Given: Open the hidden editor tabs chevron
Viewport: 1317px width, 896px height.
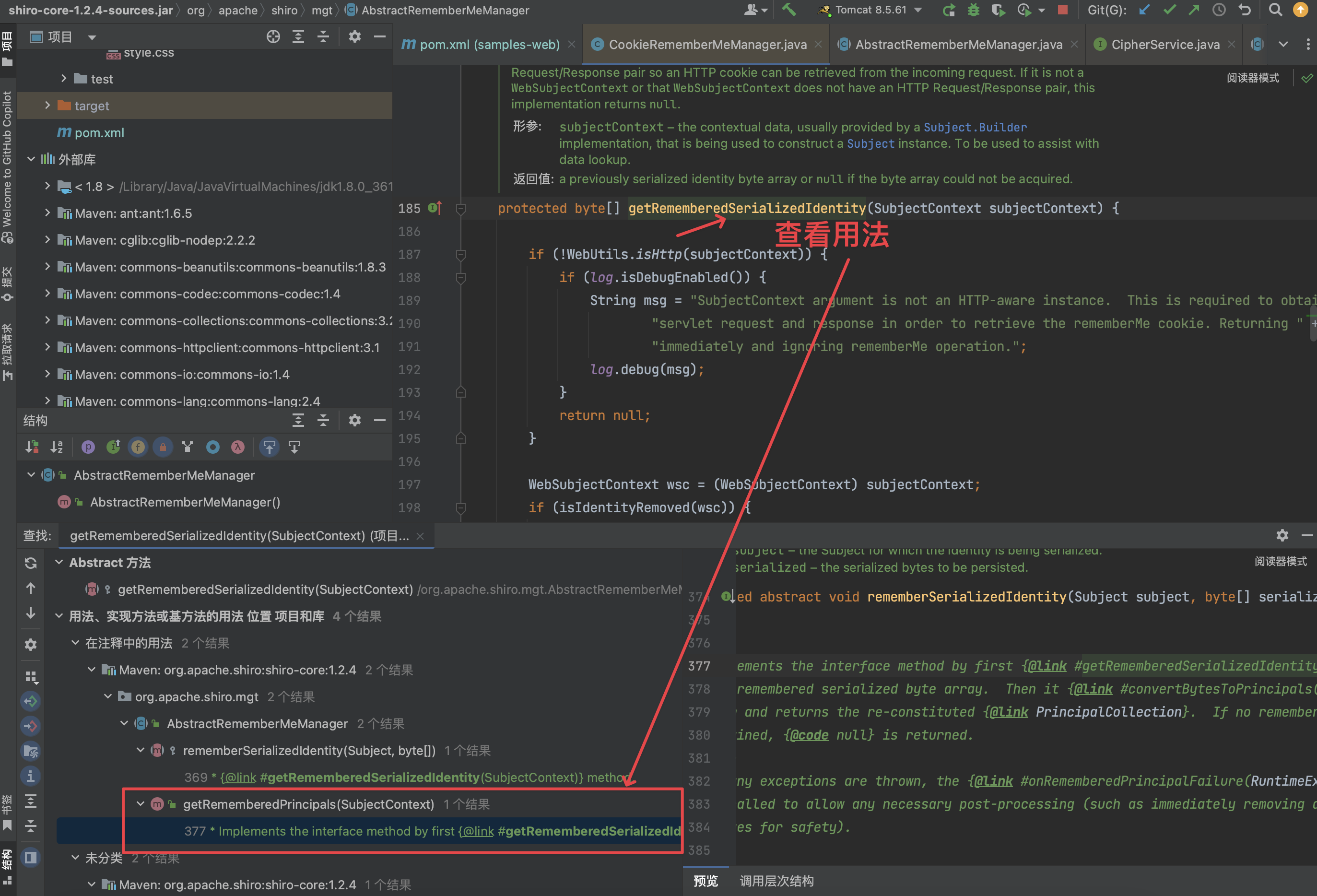Looking at the screenshot, I should pos(1283,44).
